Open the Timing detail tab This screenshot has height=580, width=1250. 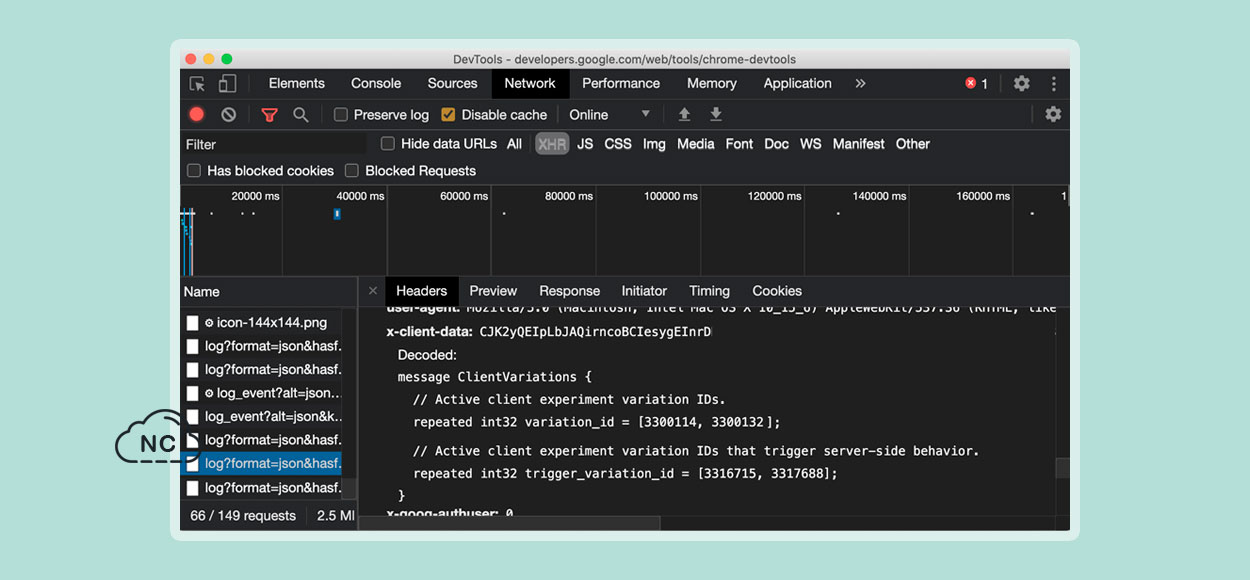709,291
